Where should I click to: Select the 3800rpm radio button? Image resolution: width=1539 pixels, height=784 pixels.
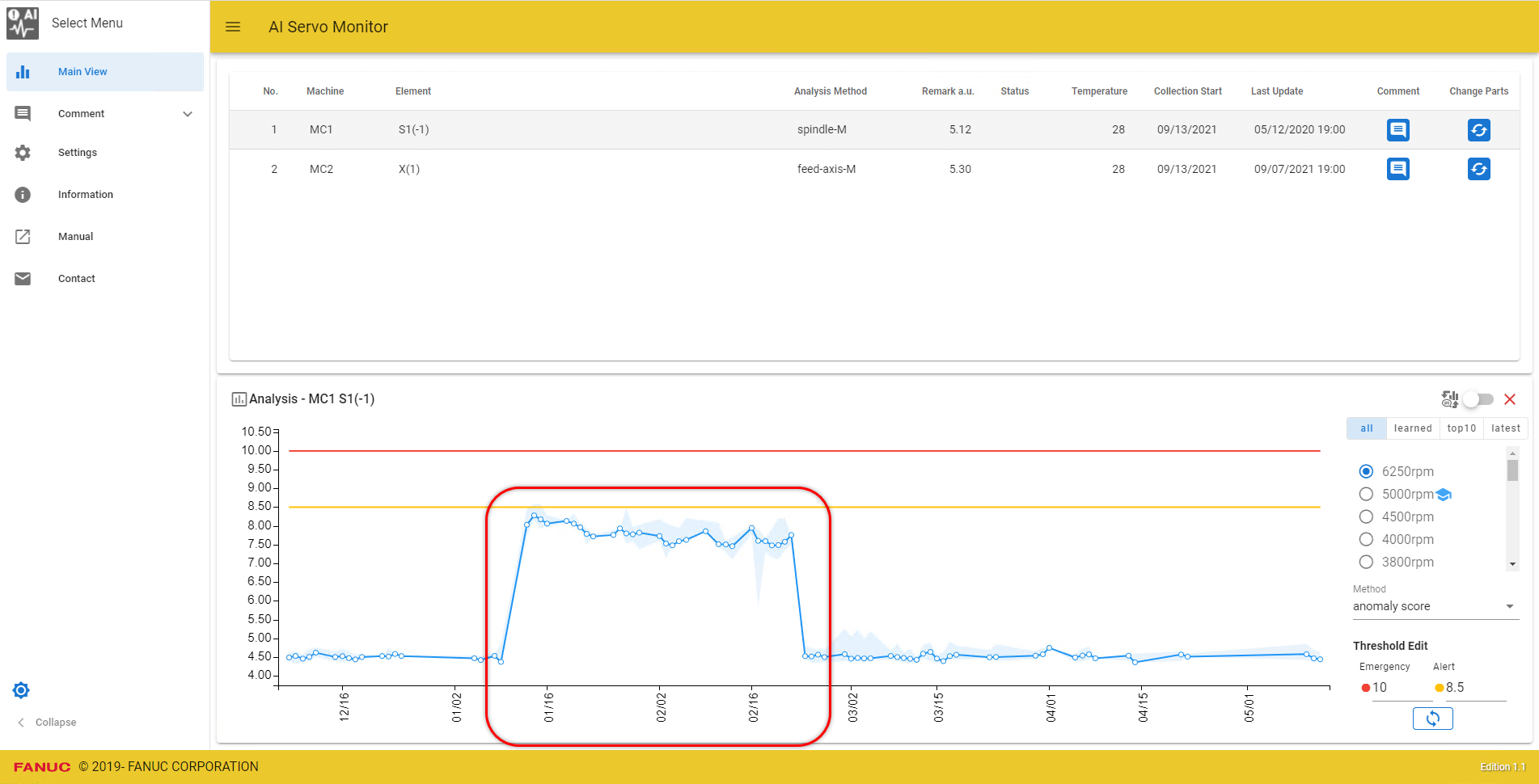pos(1366,562)
